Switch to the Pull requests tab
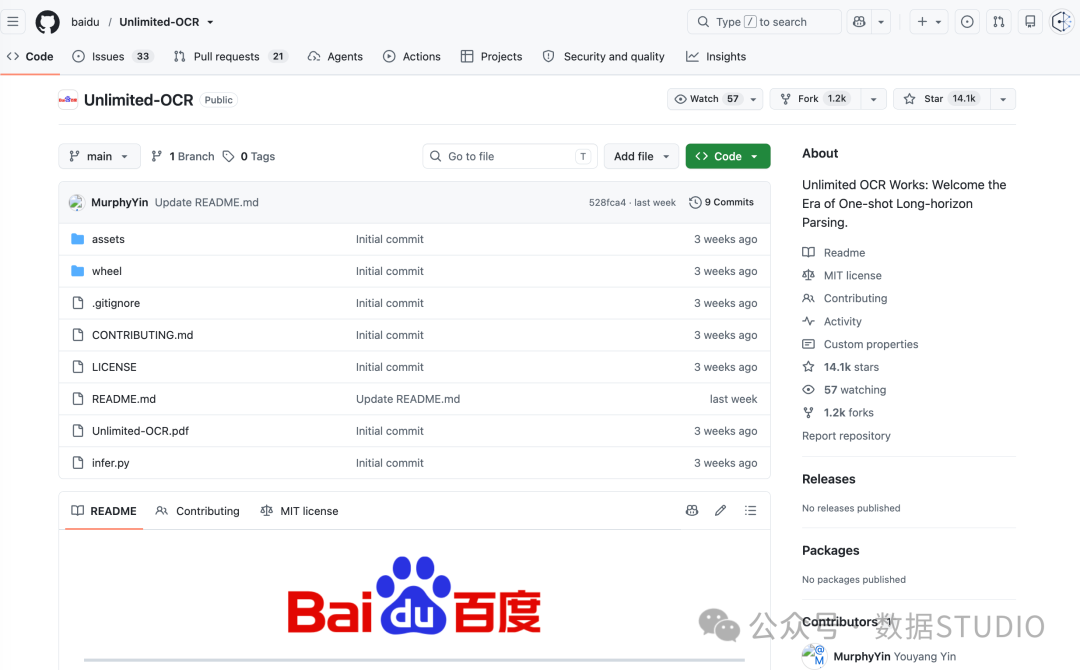The height and width of the screenshot is (670, 1080). click(x=229, y=56)
